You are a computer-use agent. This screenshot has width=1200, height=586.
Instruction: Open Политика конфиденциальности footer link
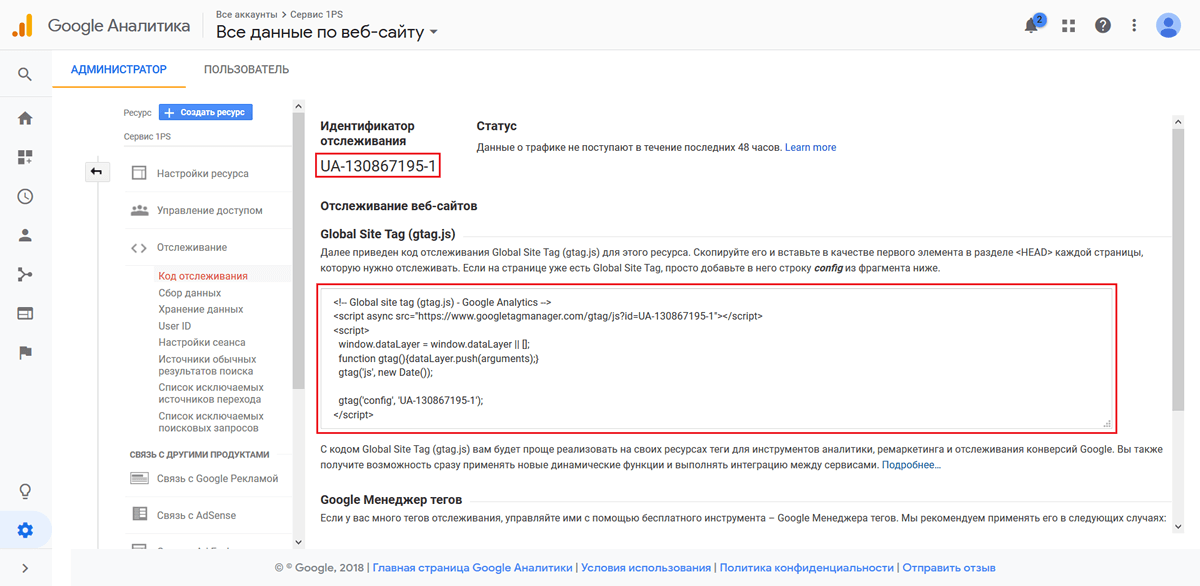tap(807, 567)
